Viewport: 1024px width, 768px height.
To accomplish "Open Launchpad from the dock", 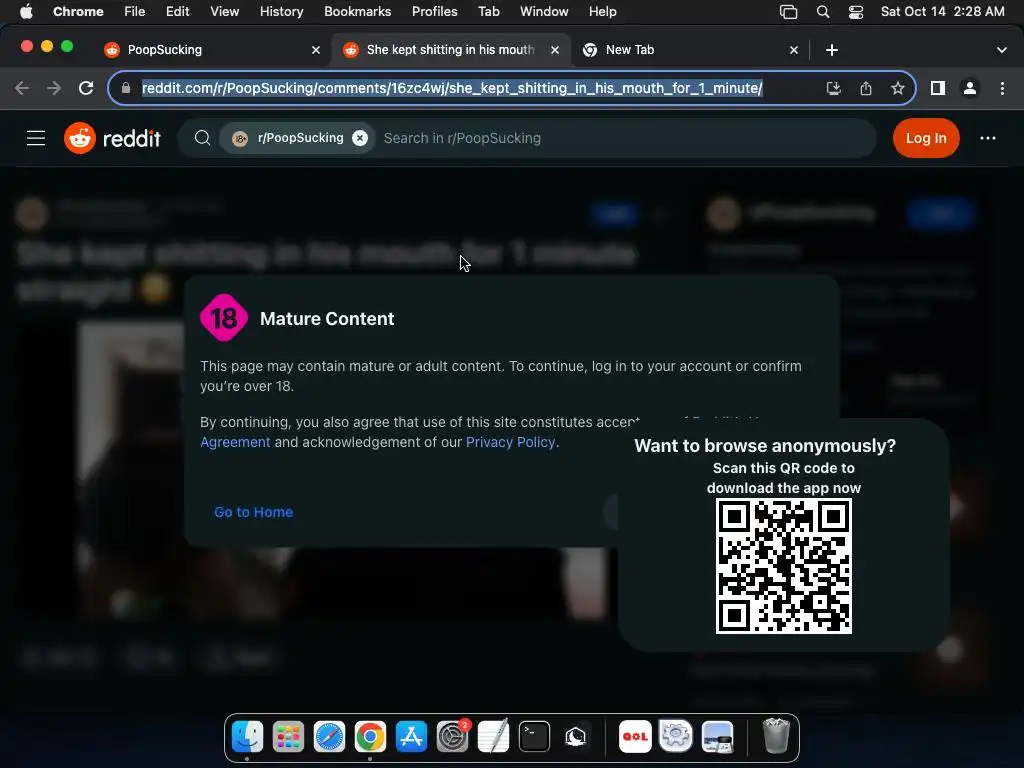I will tap(288, 737).
